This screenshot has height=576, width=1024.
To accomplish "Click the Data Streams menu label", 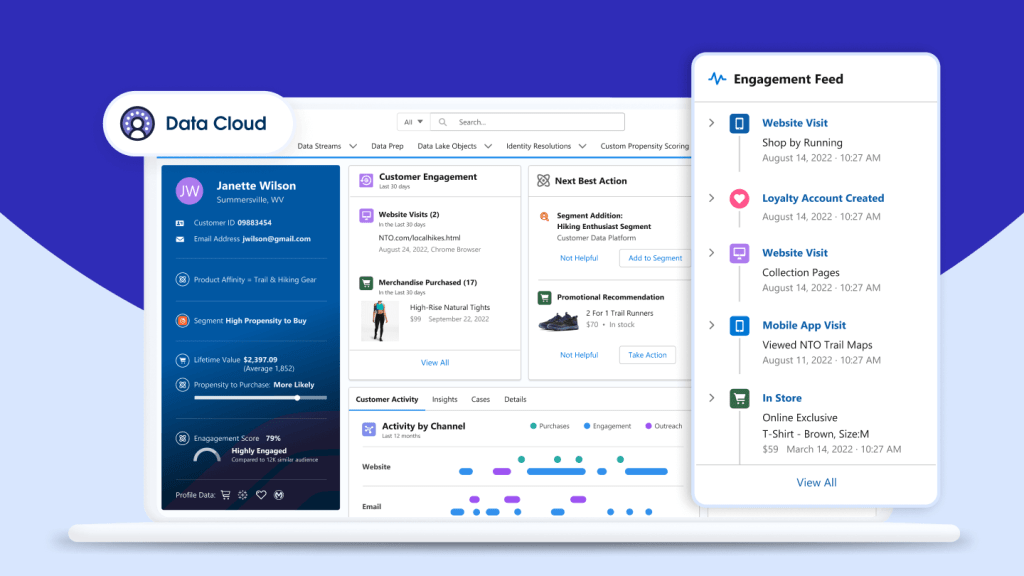I will (319, 146).
